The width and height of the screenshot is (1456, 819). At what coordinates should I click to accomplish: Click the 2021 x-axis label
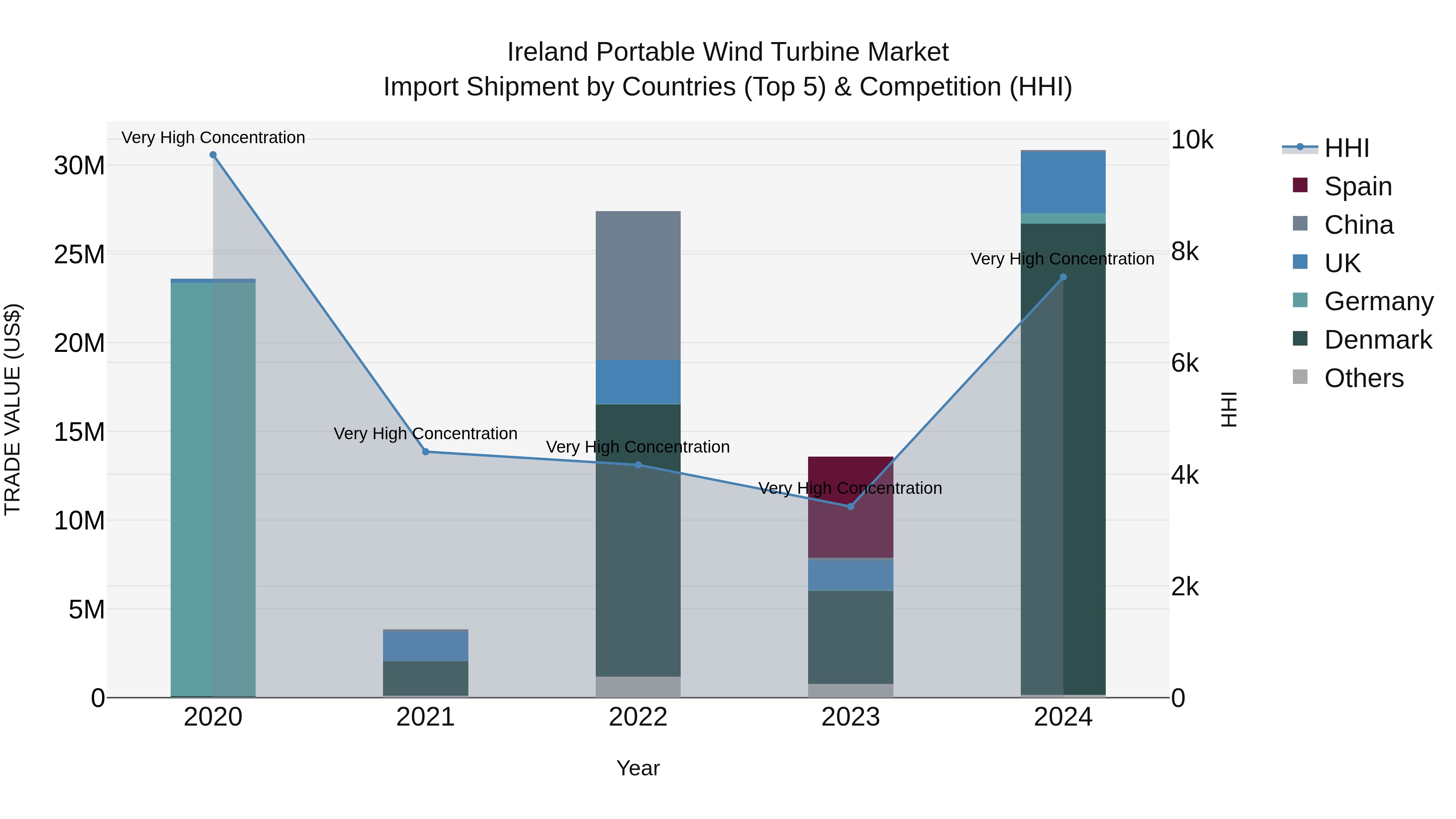425,717
